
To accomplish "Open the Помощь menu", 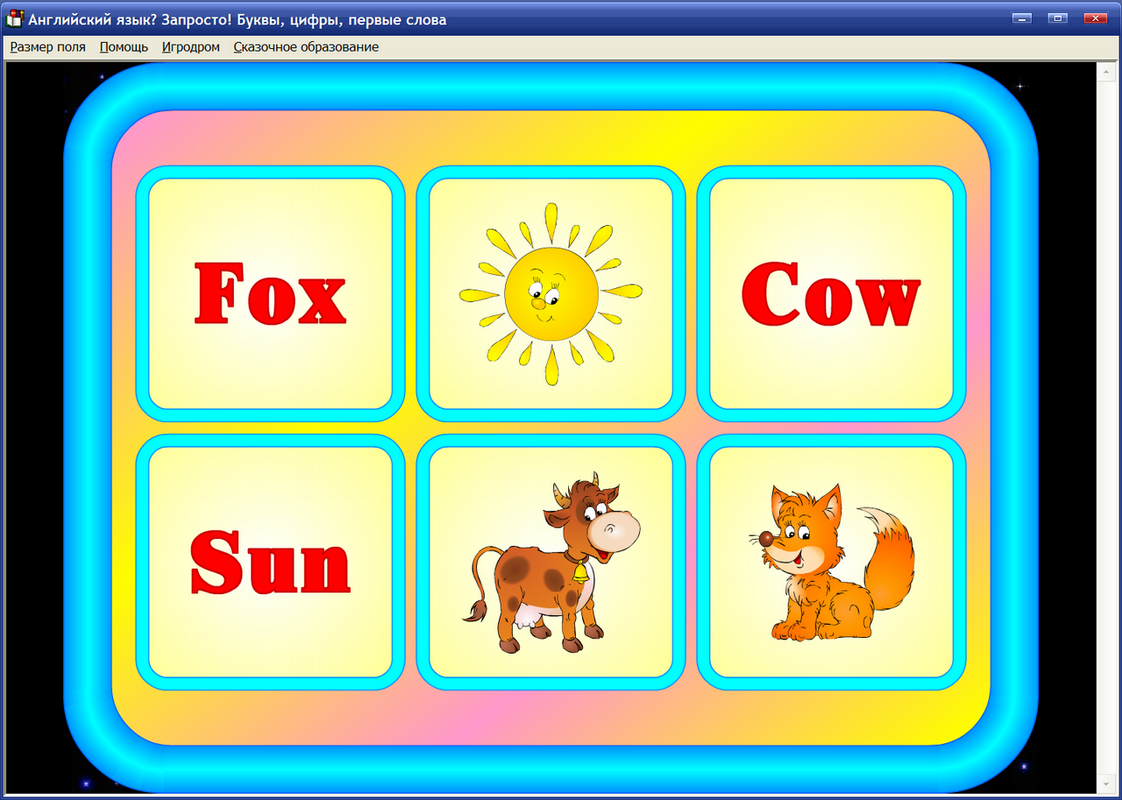I will point(124,47).
